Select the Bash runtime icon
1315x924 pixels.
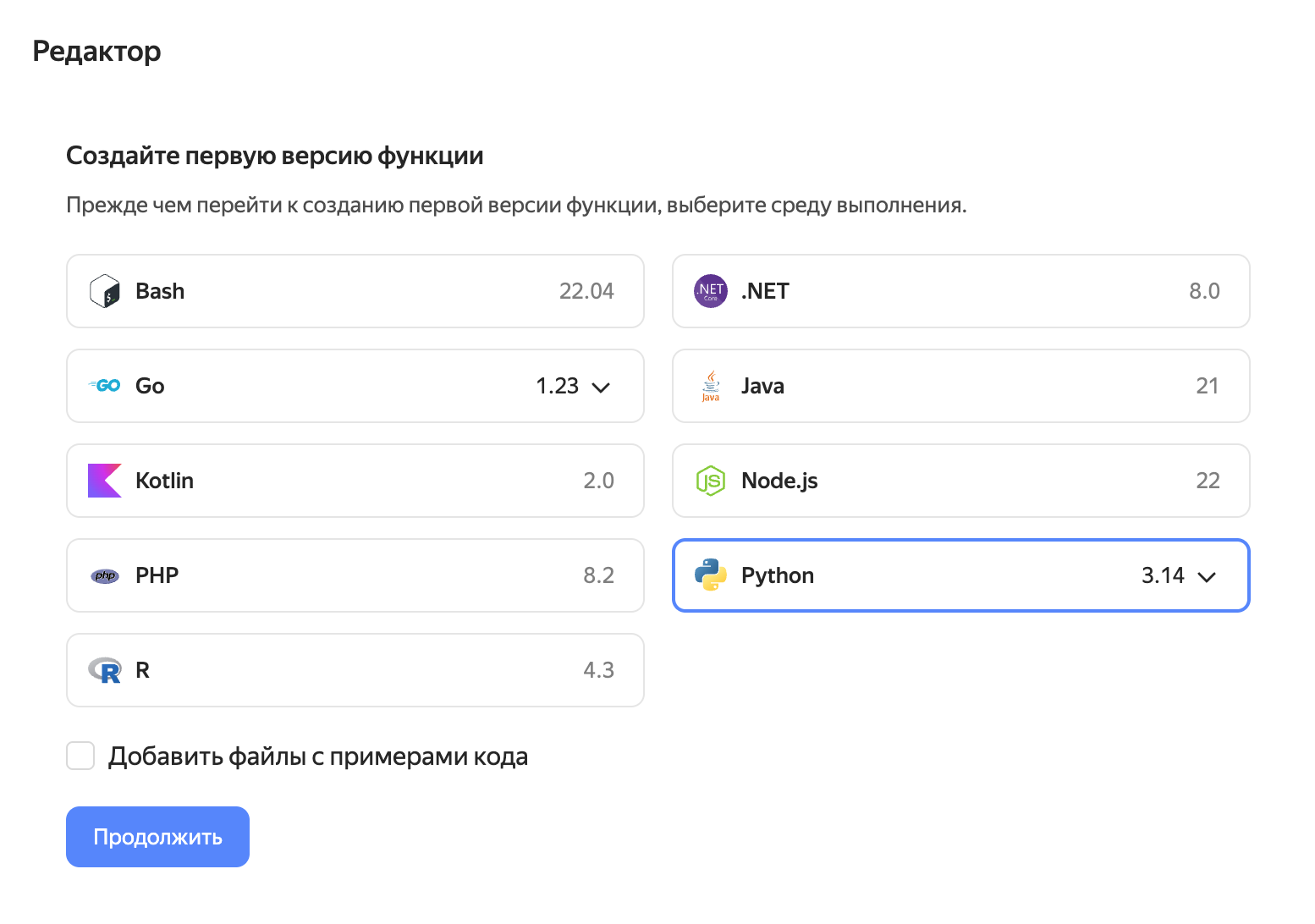104,291
